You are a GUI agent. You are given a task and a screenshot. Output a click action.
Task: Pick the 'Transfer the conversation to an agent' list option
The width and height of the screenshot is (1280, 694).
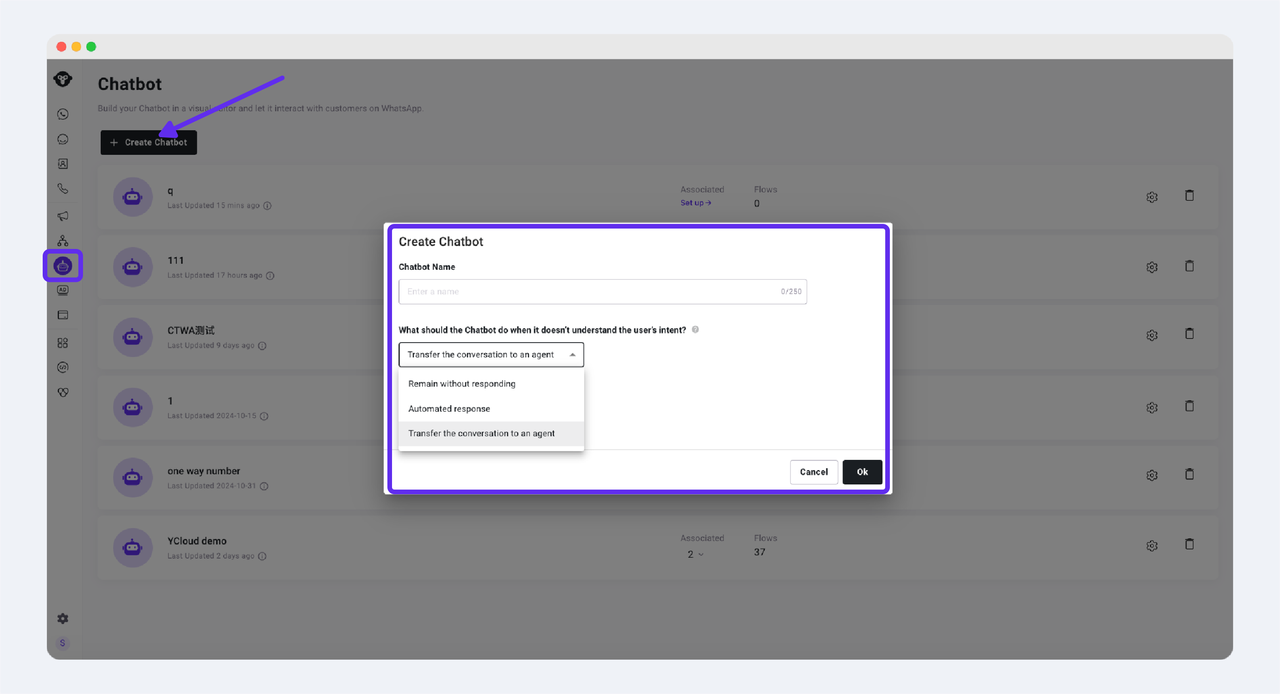point(481,434)
